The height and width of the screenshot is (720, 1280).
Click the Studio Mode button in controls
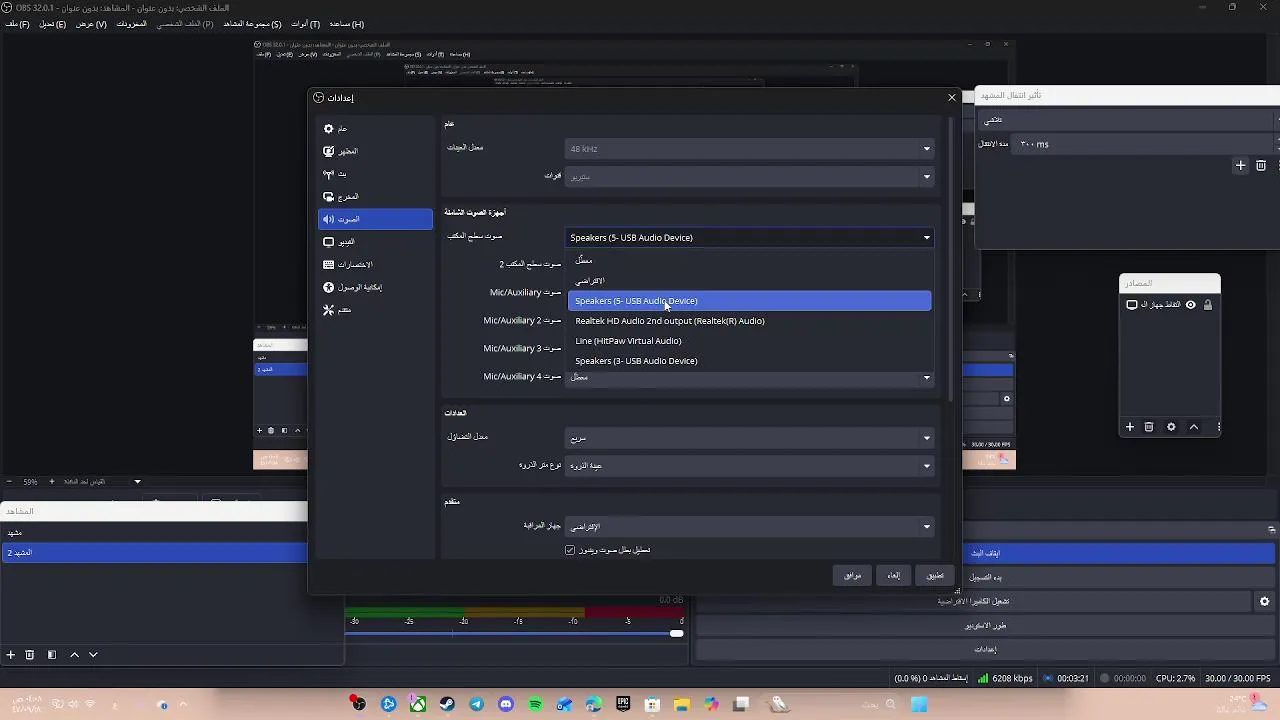tap(985, 625)
